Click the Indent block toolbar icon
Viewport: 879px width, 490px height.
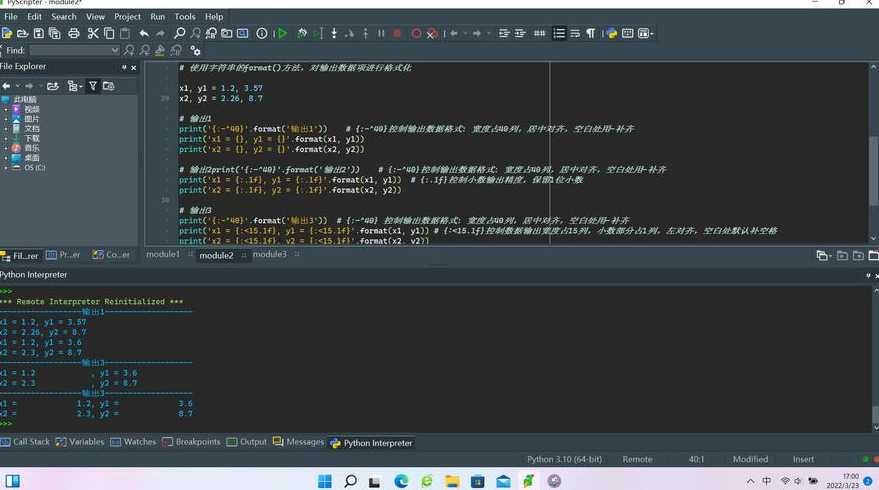coord(504,34)
